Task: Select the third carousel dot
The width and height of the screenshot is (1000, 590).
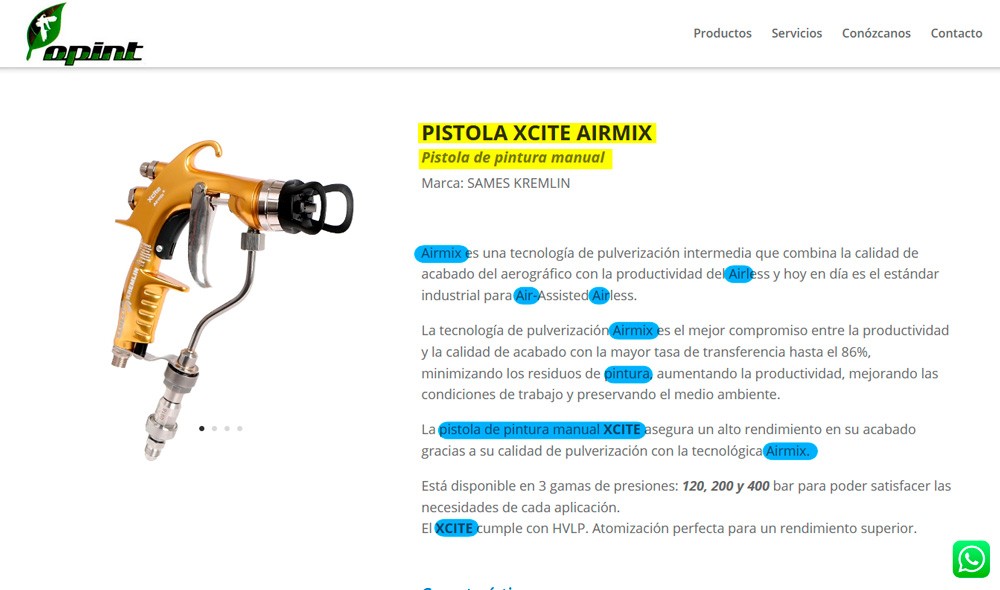Action: coord(227,429)
